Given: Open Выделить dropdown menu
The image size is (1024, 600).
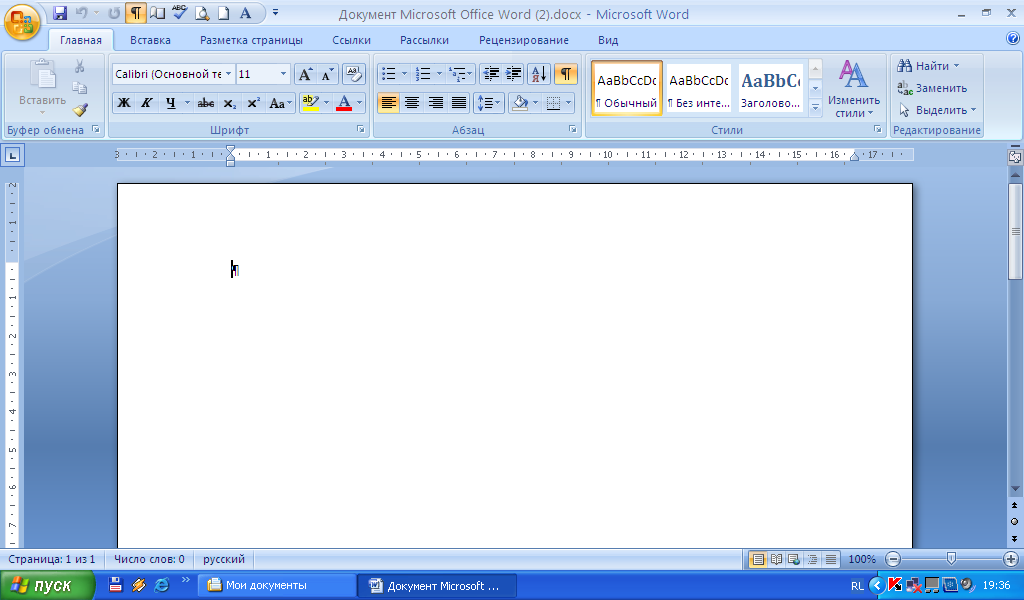Looking at the screenshot, I should point(938,110).
